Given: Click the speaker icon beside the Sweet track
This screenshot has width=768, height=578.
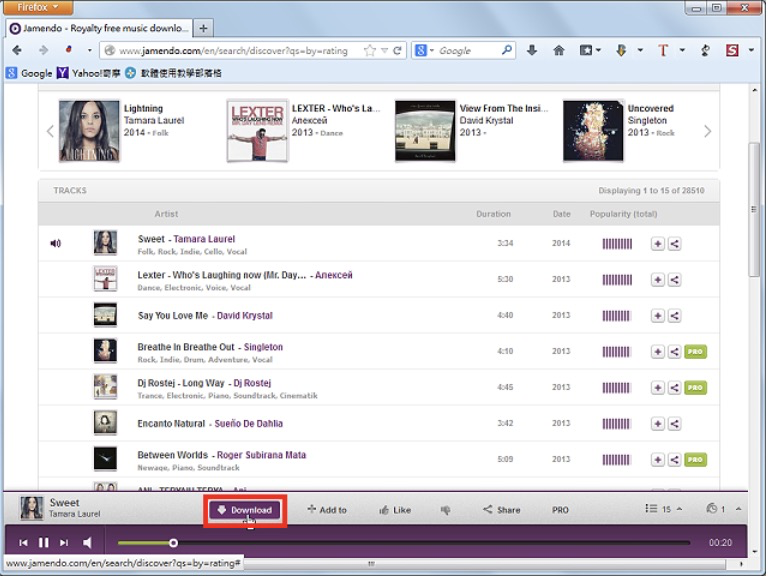Looking at the screenshot, I should pyautogui.click(x=55, y=243).
